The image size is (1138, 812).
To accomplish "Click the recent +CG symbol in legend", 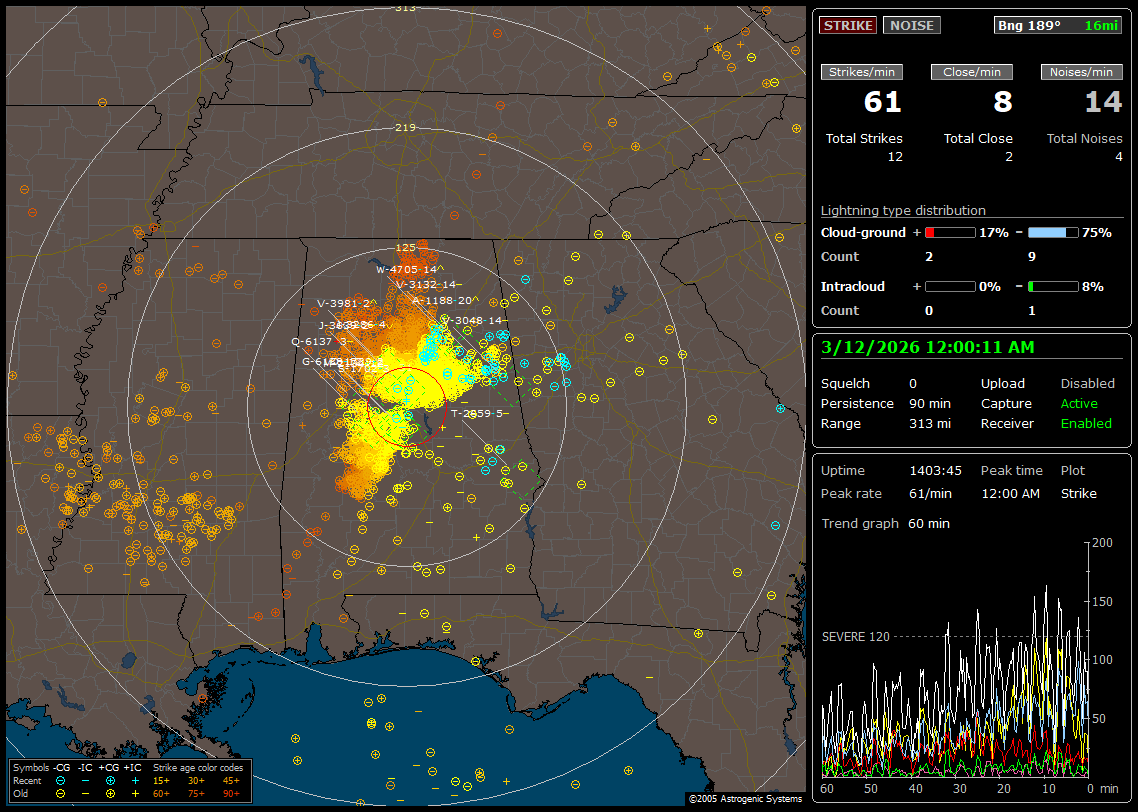I will click(110, 780).
